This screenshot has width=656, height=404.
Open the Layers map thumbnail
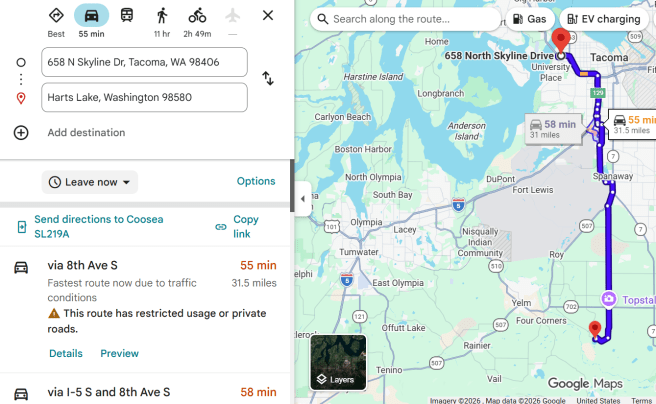pyautogui.click(x=338, y=361)
